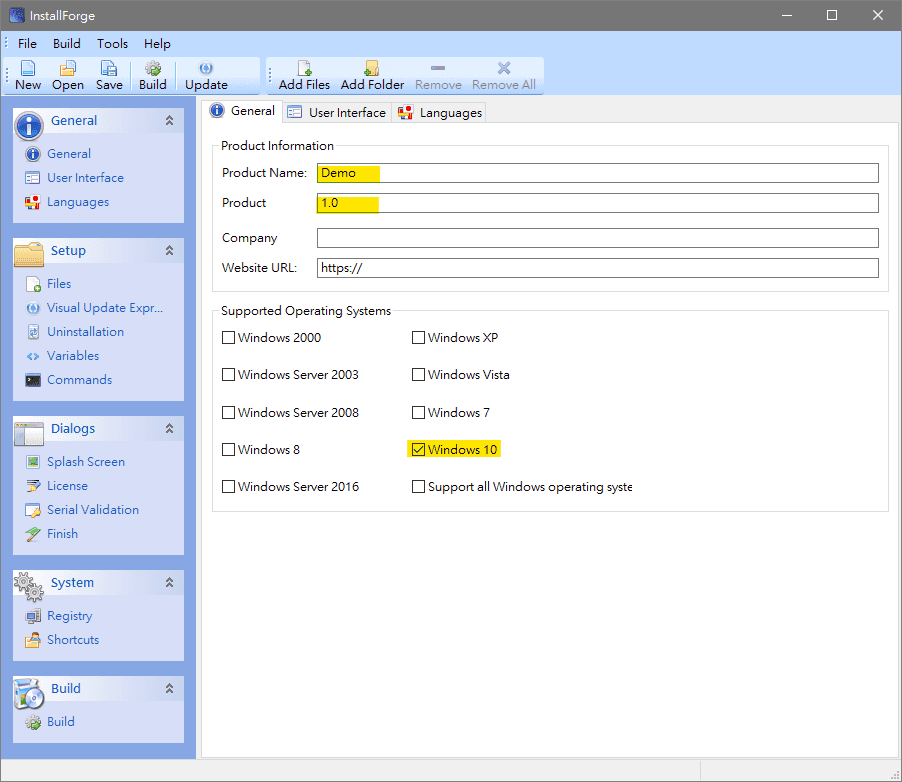Click the Add Files toolbar icon
The height and width of the screenshot is (782, 902).
(304, 68)
